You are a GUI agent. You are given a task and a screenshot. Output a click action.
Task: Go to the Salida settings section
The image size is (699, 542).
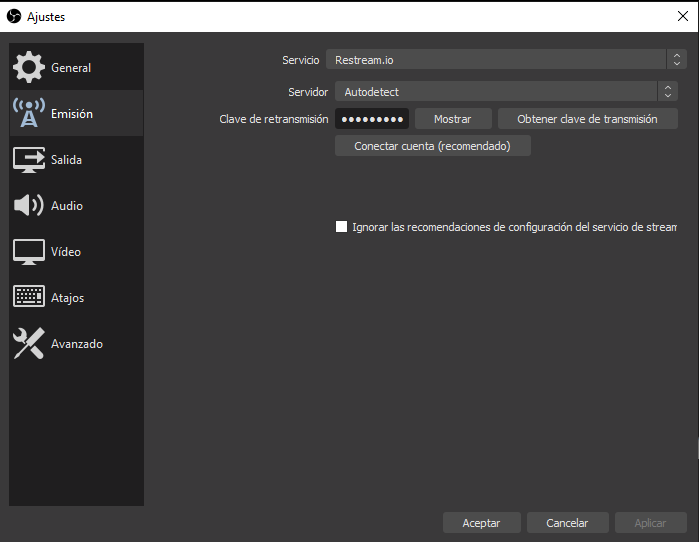pos(76,160)
